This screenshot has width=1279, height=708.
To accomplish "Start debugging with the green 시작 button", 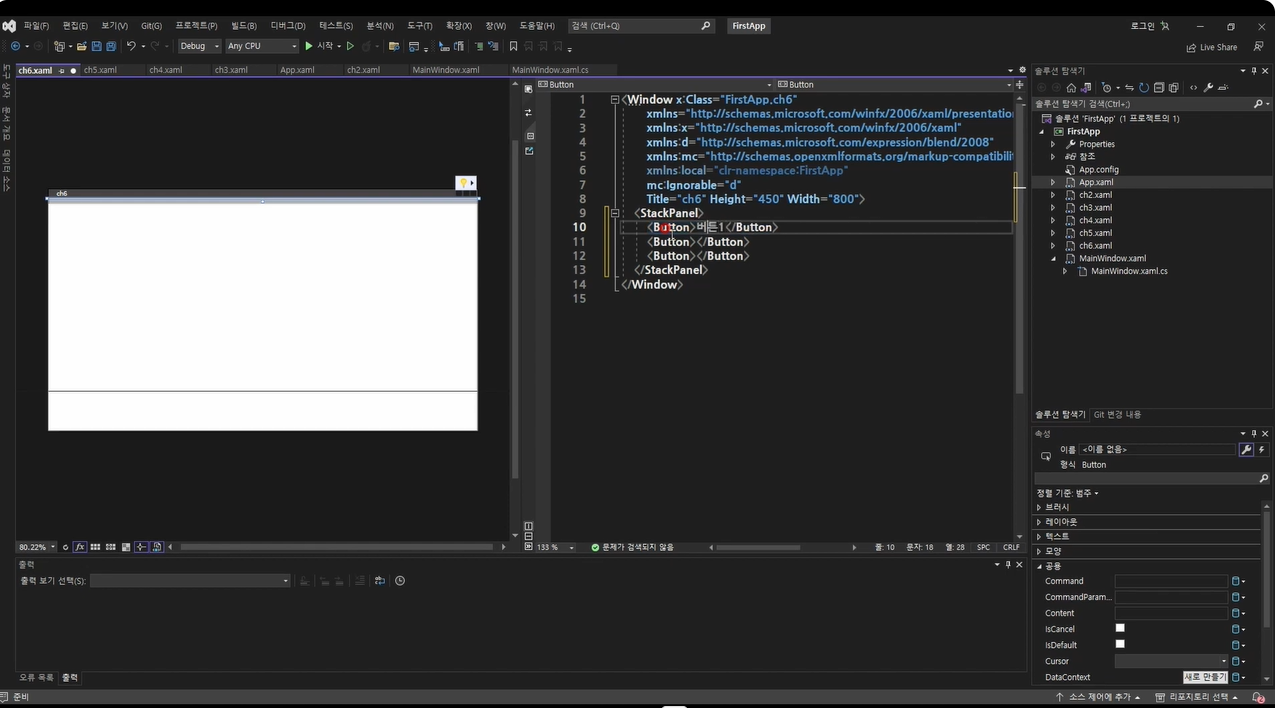I will pyautogui.click(x=322, y=46).
